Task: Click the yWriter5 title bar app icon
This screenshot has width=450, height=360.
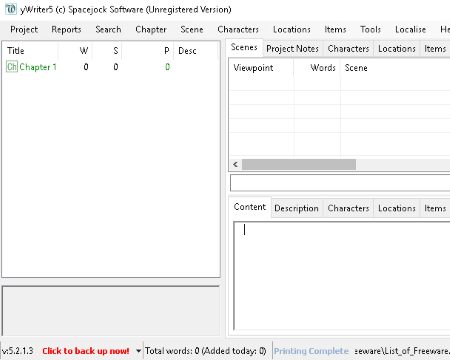Action: click(x=11, y=9)
